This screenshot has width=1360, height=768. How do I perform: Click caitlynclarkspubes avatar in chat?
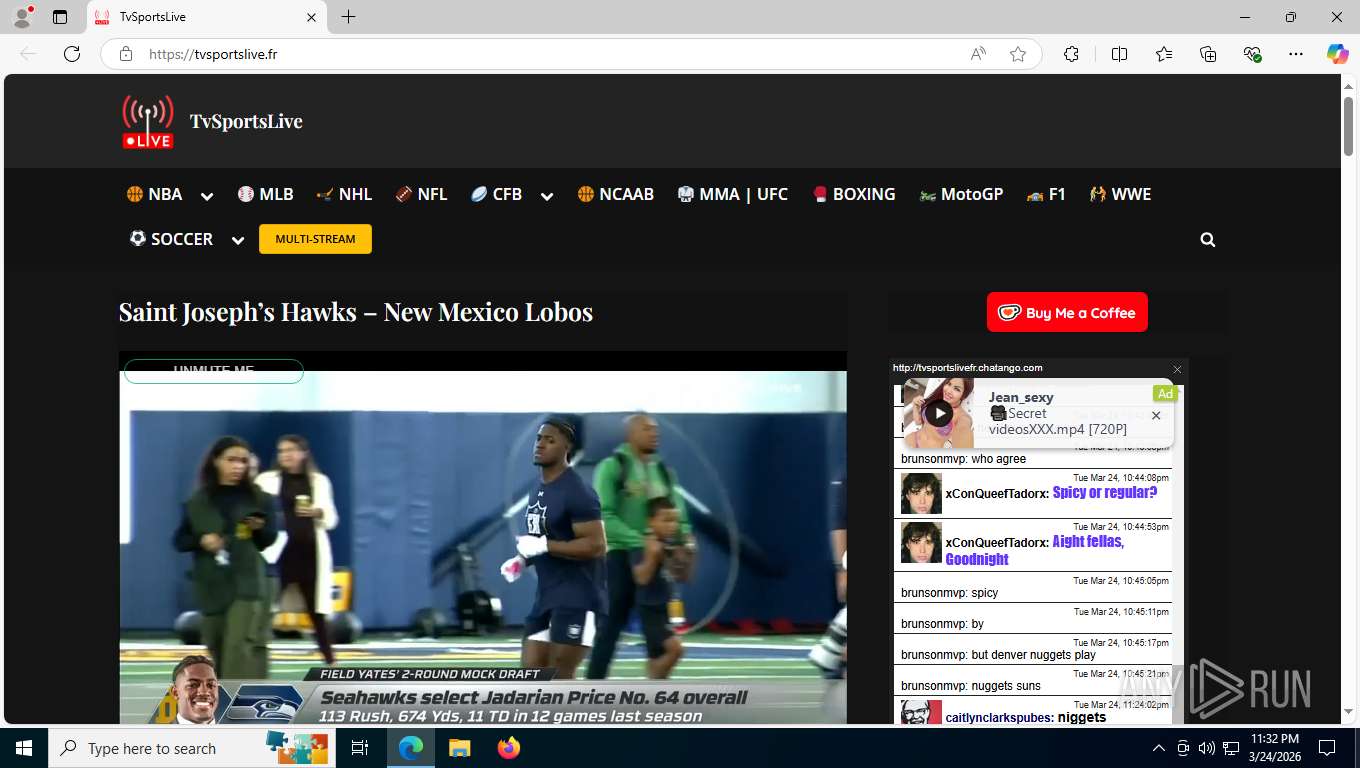[x=921, y=712]
